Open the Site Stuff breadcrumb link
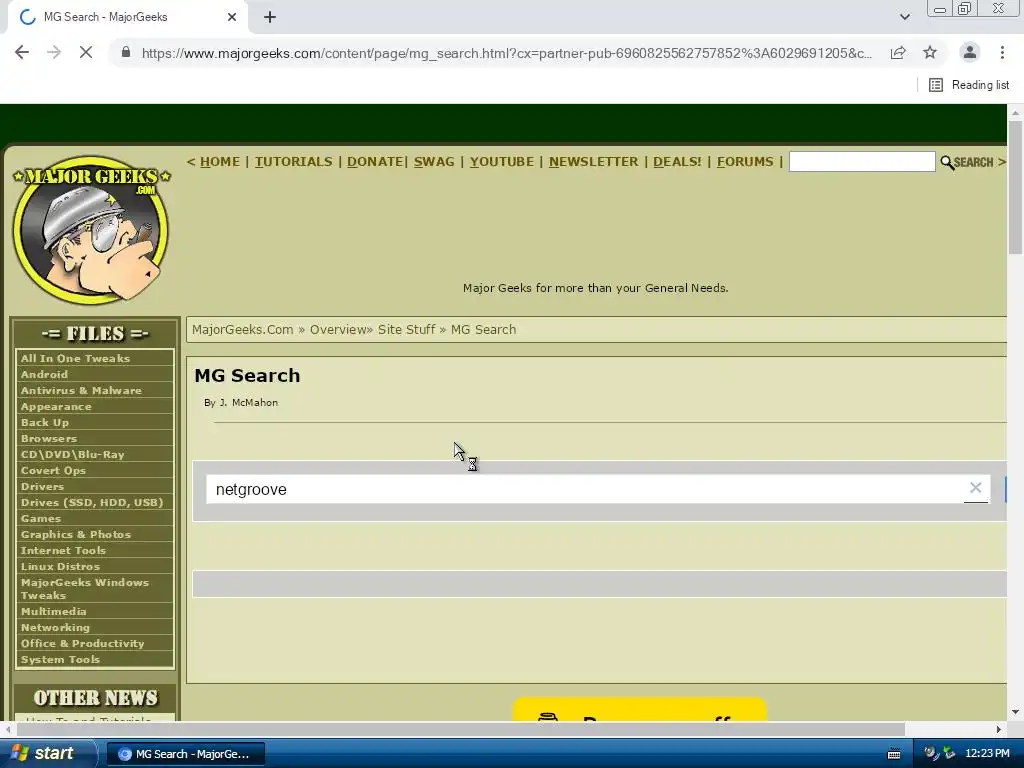The height and width of the screenshot is (768, 1024). click(406, 330)
